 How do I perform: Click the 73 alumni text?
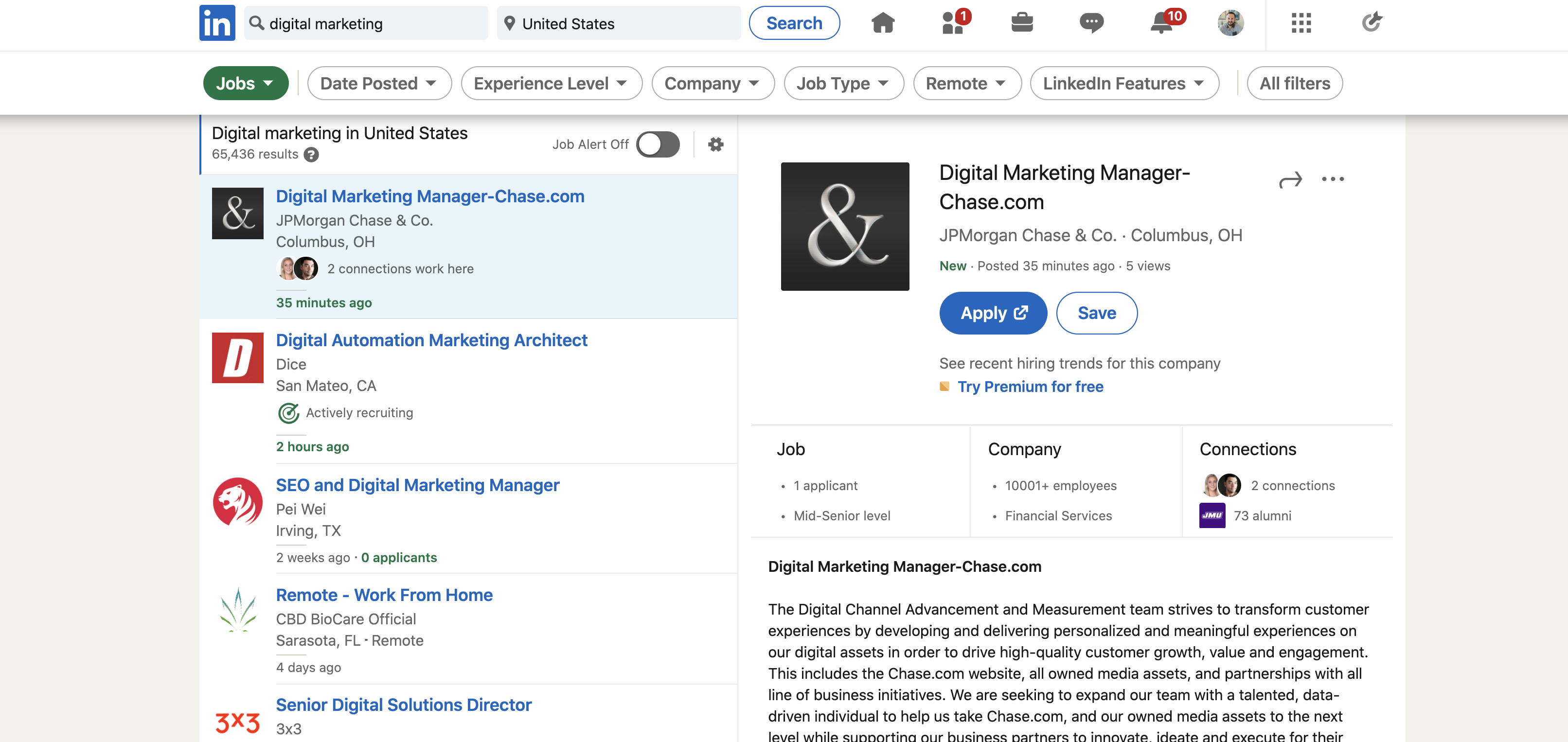1262,516
